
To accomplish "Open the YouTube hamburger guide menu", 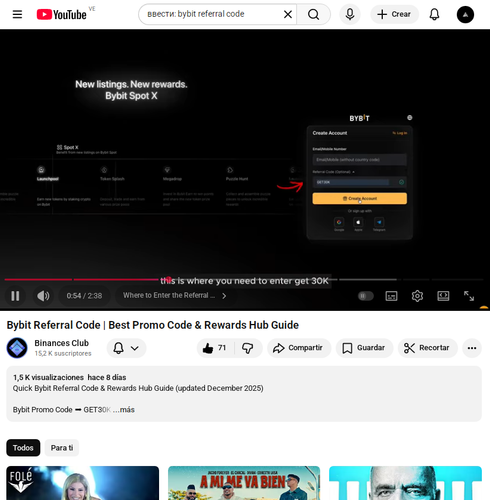I will pos(17,14).
